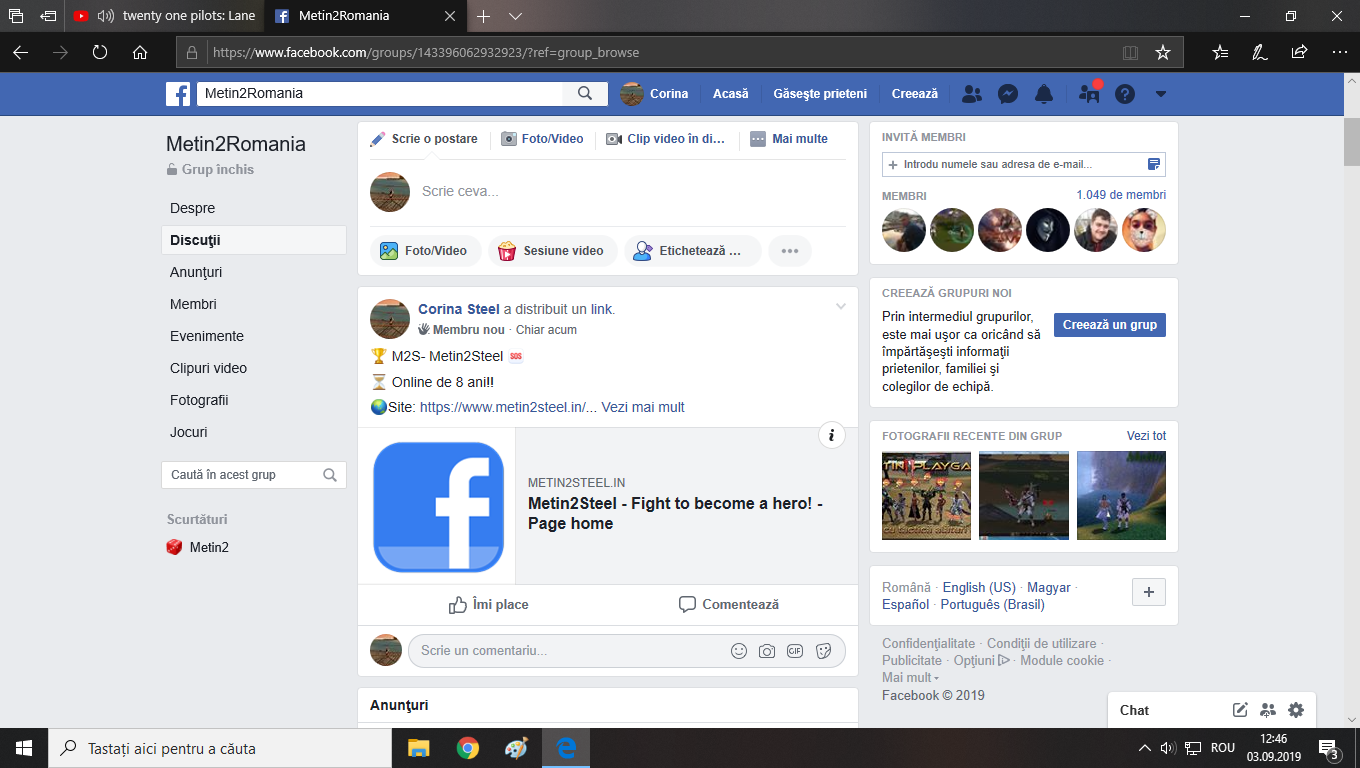Expand the Mai mult footer links

click(911, 678)
